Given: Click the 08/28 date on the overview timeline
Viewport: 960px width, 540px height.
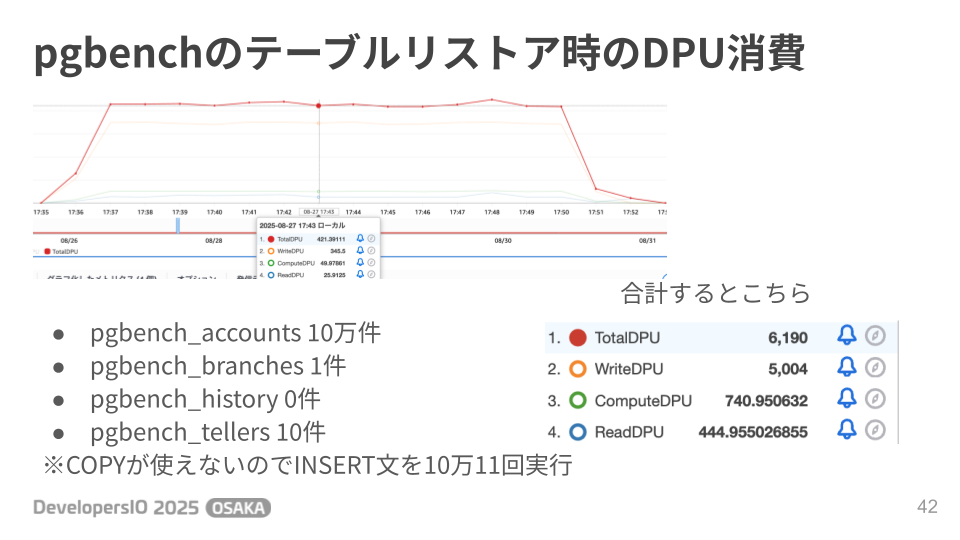Looking at the screenshot, I should coord(214,241).
